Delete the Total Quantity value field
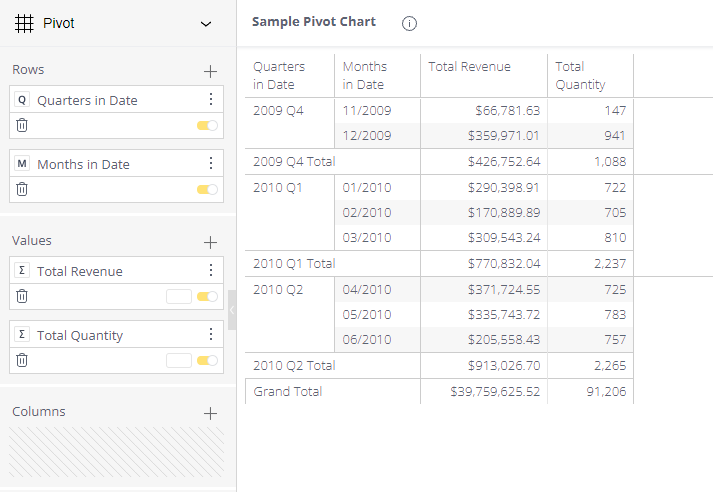 (22, 360)
